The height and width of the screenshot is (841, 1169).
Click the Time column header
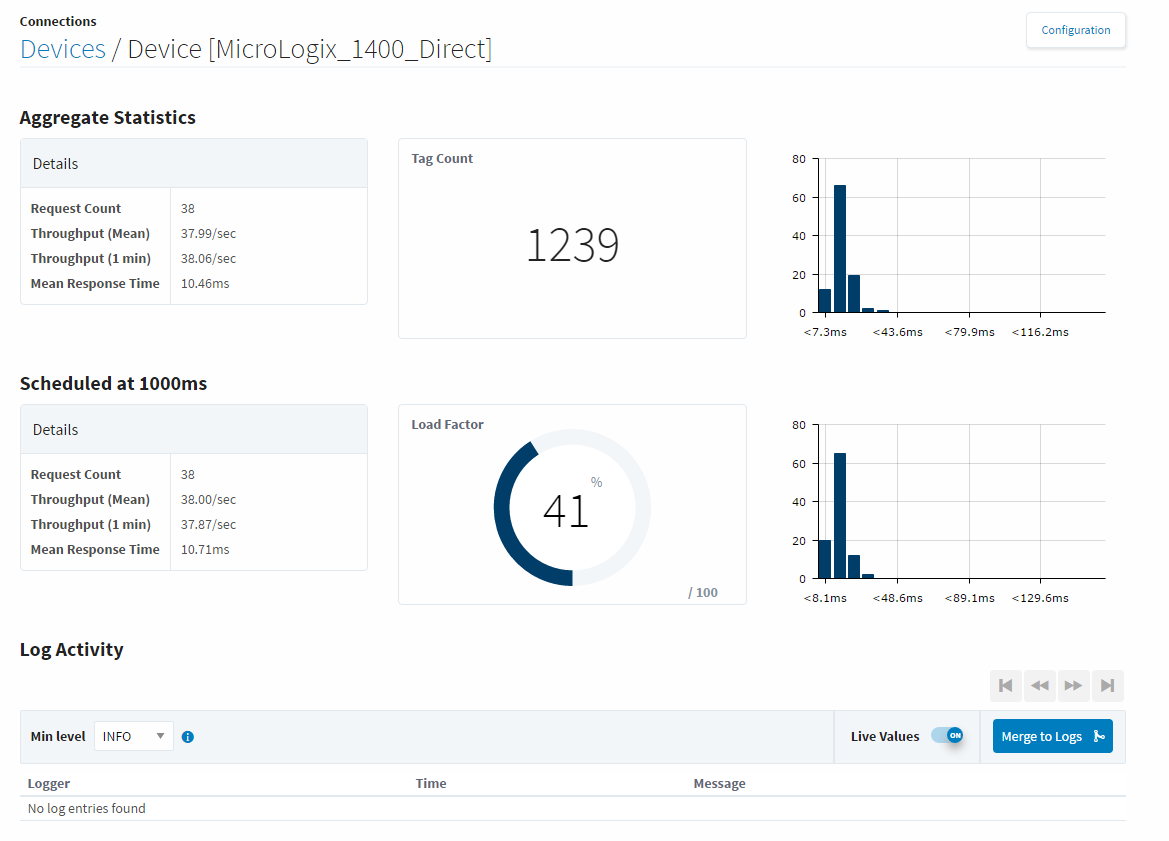(431, 783)
